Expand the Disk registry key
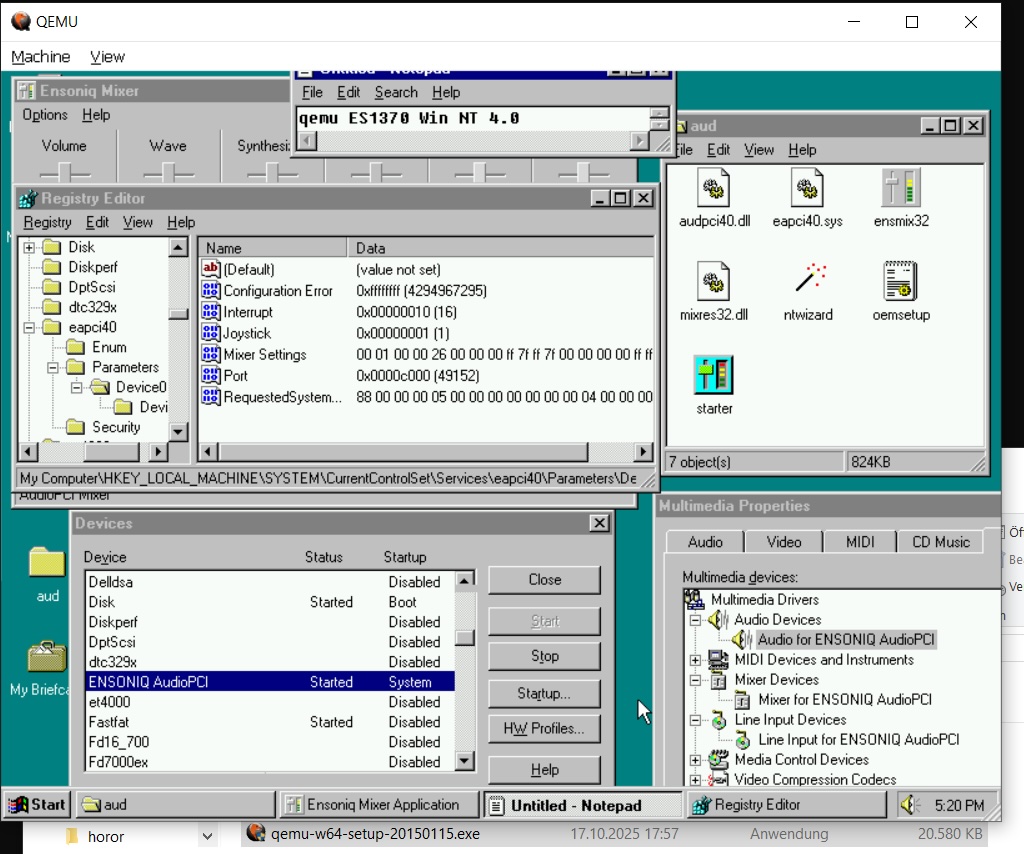 [x=29, y=247]
